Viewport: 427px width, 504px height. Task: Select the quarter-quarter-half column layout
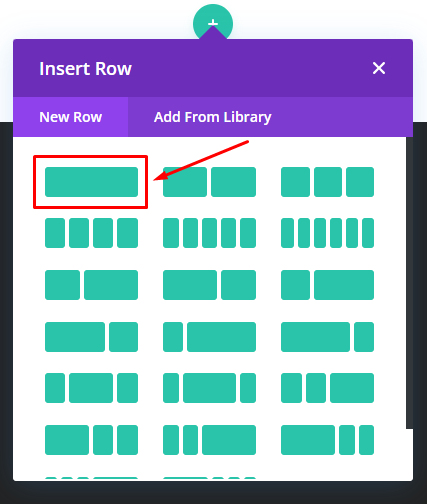327,388
